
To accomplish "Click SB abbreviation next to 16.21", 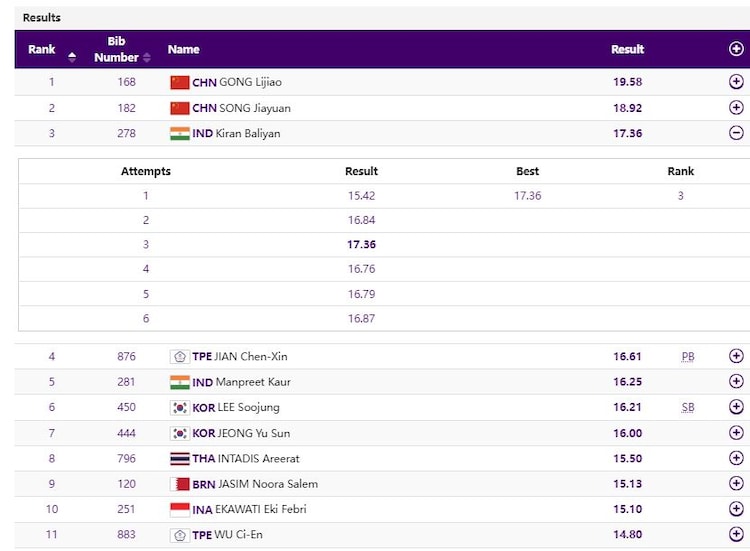I will pos(688,407).
